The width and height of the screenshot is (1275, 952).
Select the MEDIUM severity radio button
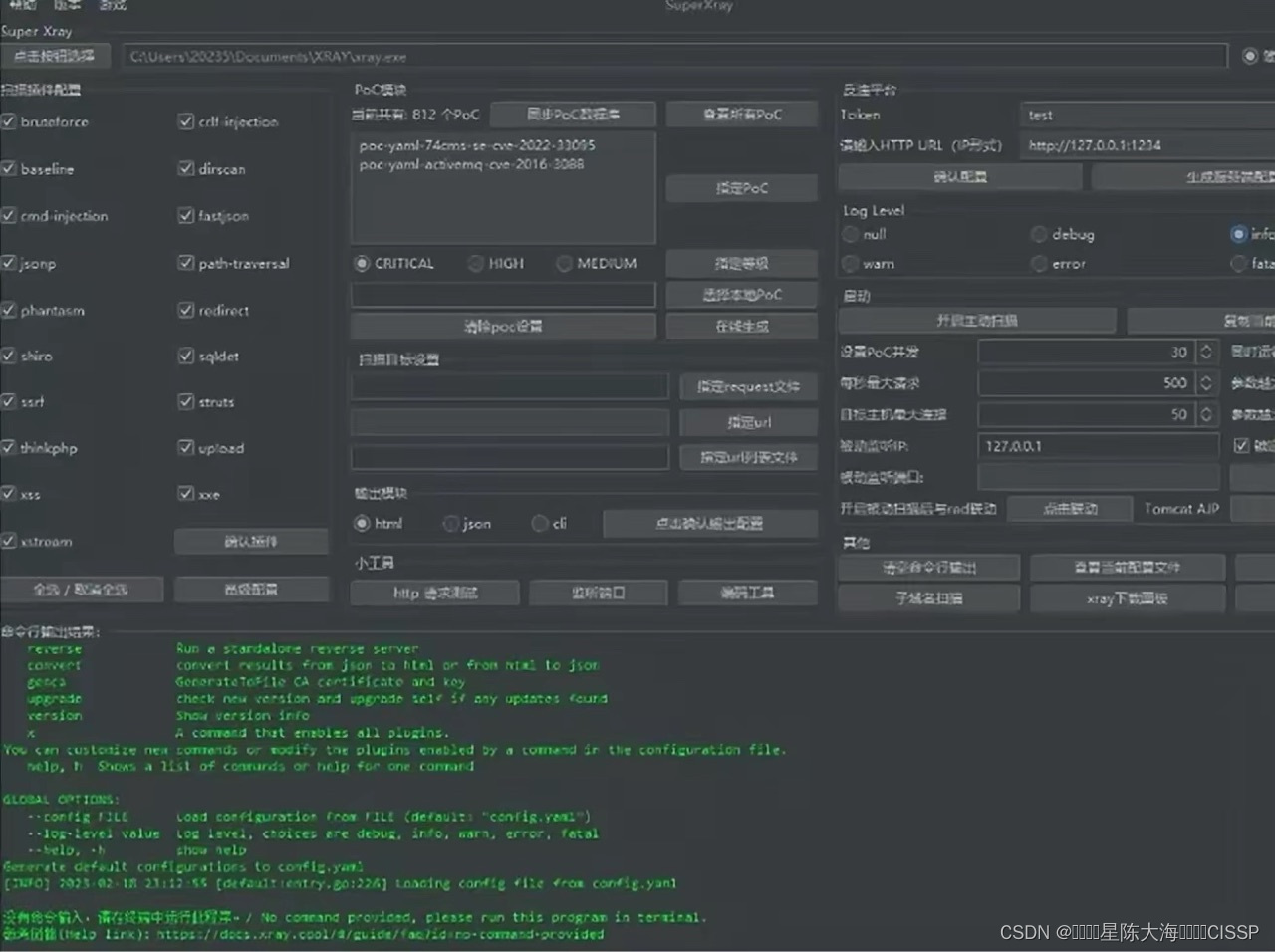coord(564,264)
